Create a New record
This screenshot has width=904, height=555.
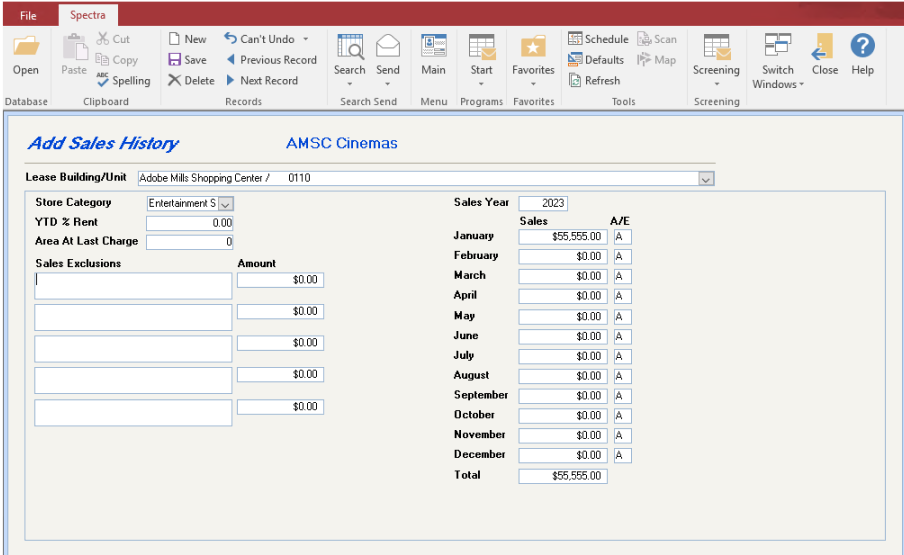click(x=187, y=39)
